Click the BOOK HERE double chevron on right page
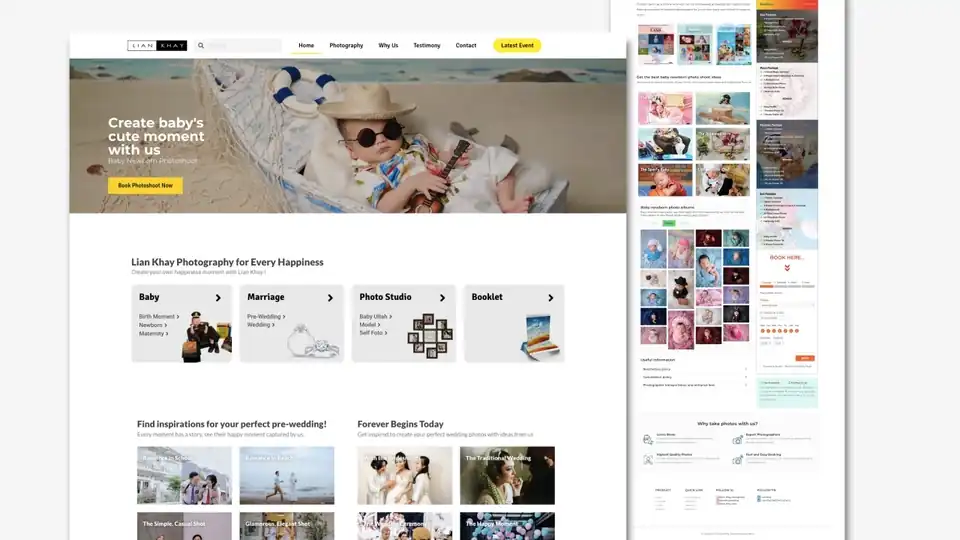960x540 pixels. click(x=787, y=268)
